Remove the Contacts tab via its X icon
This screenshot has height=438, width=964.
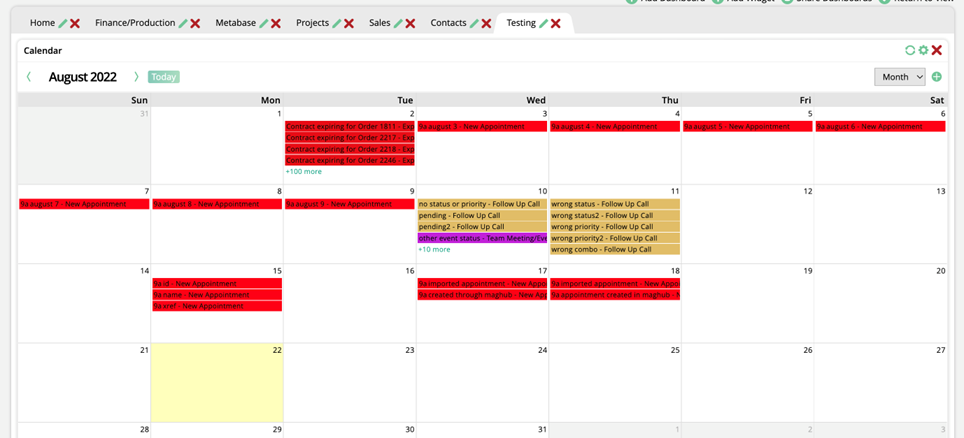[486, 23]
